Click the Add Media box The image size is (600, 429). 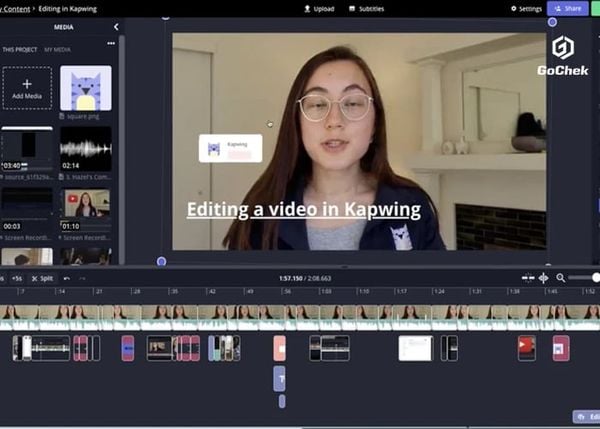(27, 88)
